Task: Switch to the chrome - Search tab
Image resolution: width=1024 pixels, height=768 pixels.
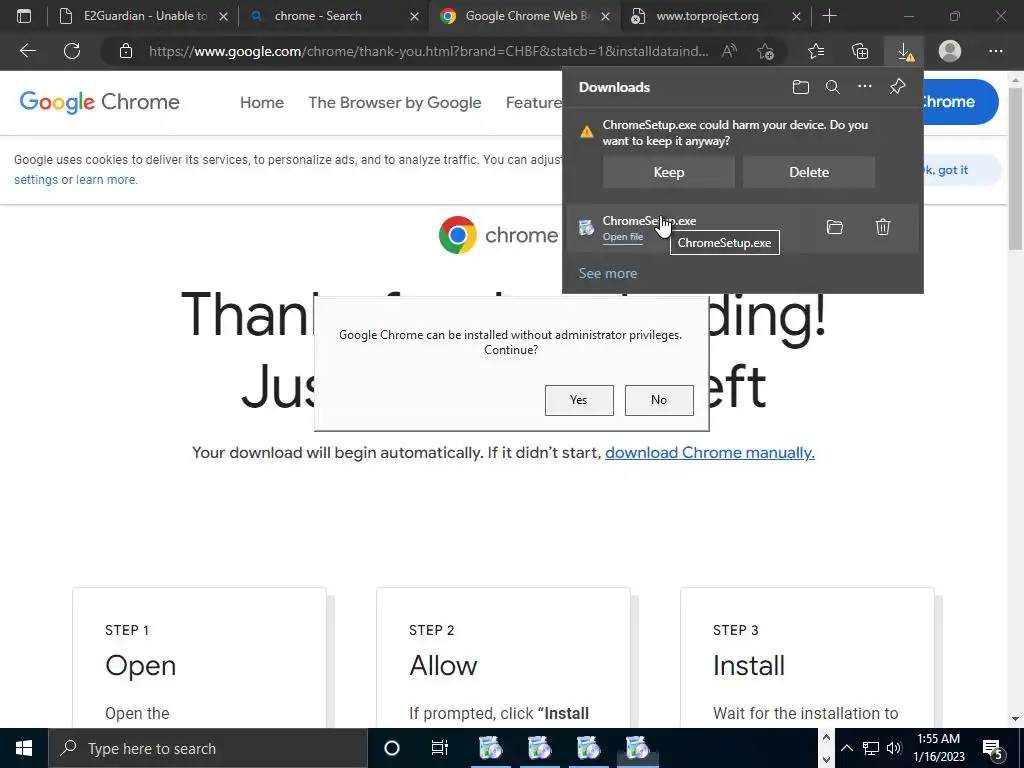Action: 333,16
